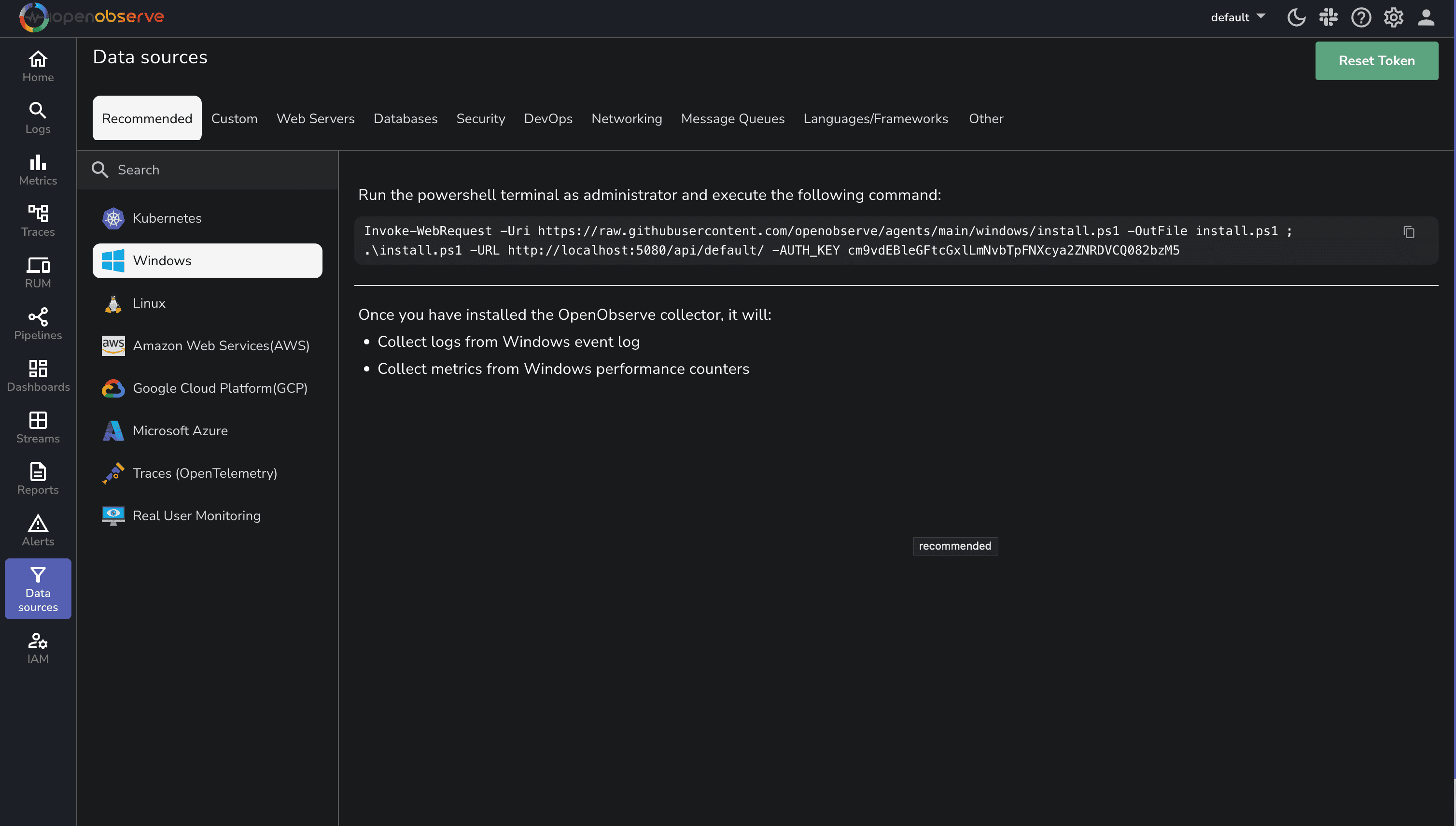Select the Metrics icon in the sidebar
This screenshot has width=1456, height=826.
click(x=38, y=169)
